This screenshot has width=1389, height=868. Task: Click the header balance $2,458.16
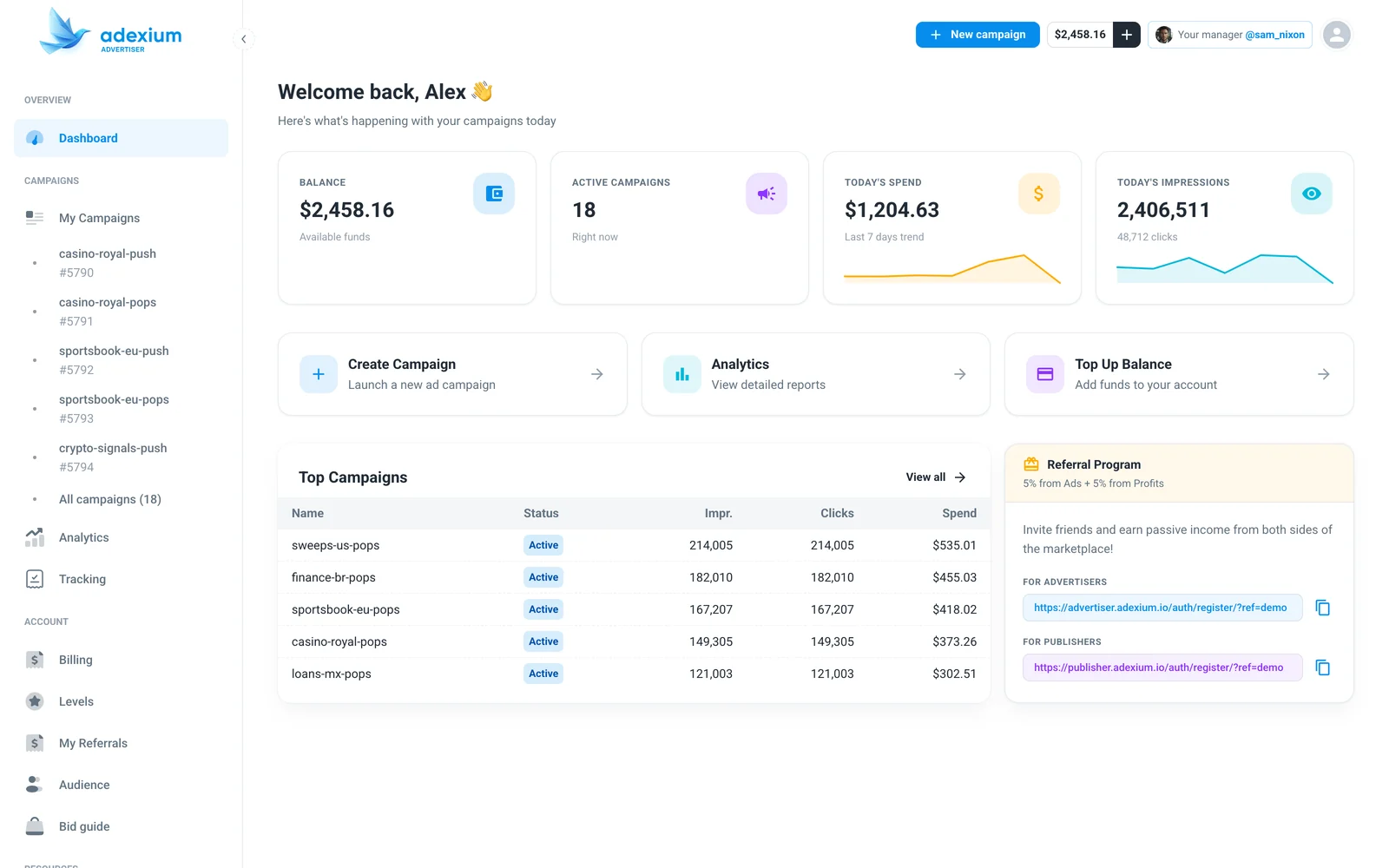1080,35
